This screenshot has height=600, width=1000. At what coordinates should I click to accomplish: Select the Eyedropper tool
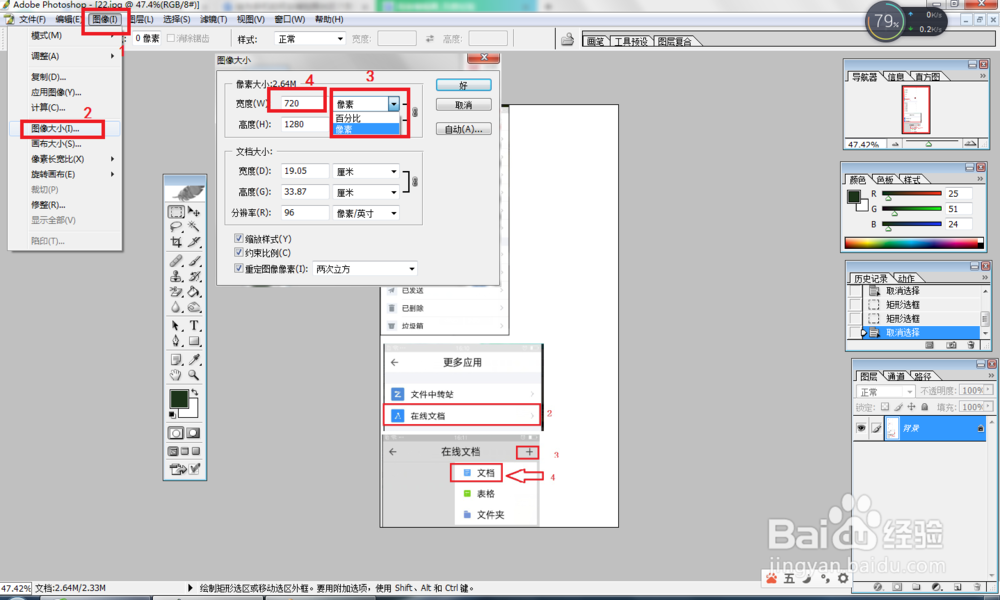pyautogui.click(x=195, y=360)
